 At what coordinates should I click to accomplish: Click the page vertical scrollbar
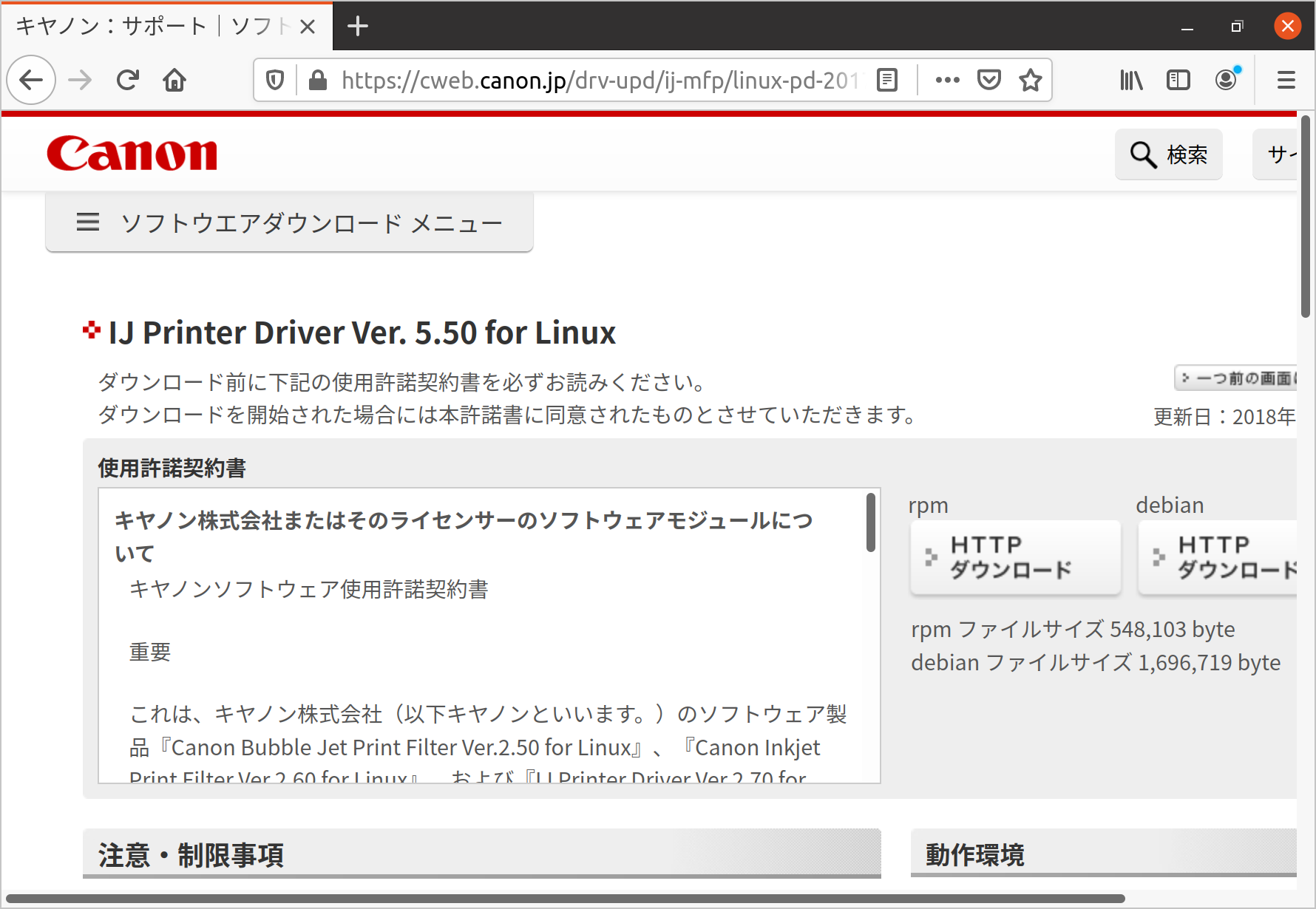[1306, 217]
